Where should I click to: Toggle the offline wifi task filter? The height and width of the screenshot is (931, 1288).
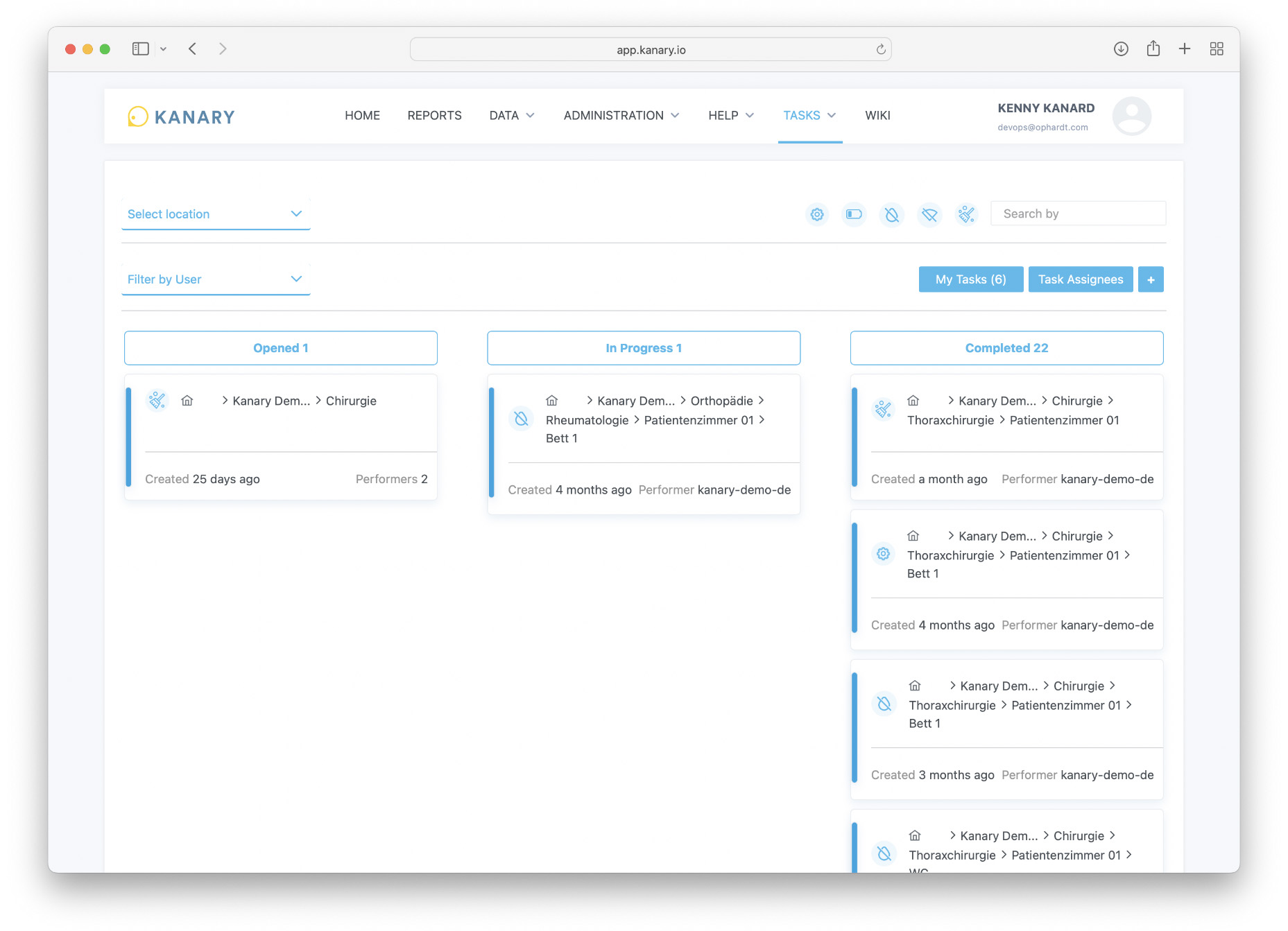pyautogui.click(x=929, y=214)
